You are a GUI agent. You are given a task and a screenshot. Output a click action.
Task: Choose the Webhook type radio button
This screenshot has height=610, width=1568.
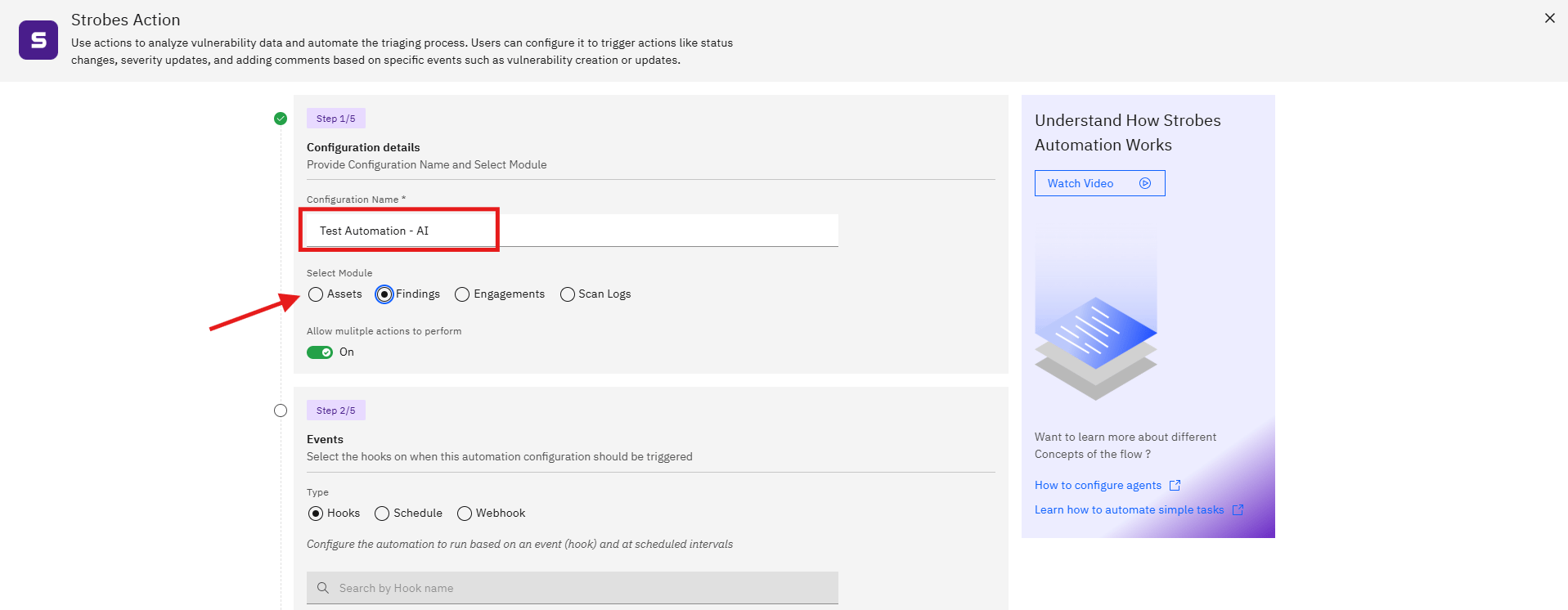pos(465,514)
